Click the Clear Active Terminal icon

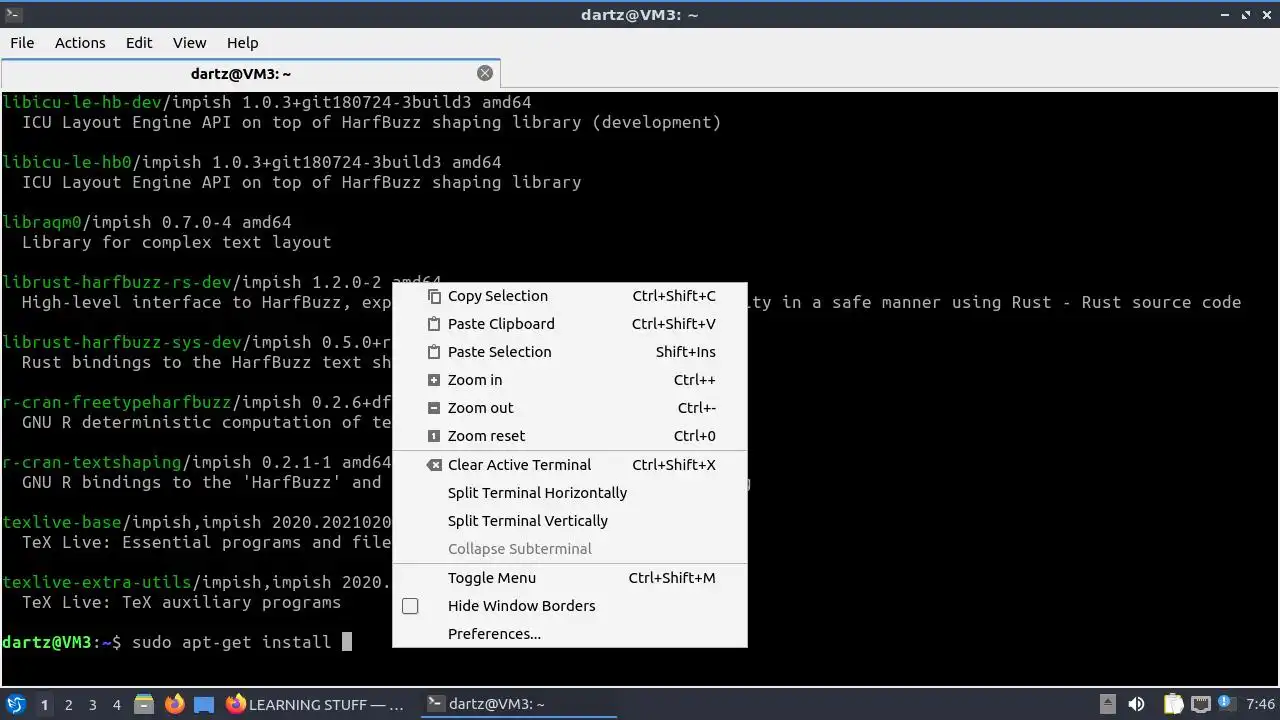[434, 465]
